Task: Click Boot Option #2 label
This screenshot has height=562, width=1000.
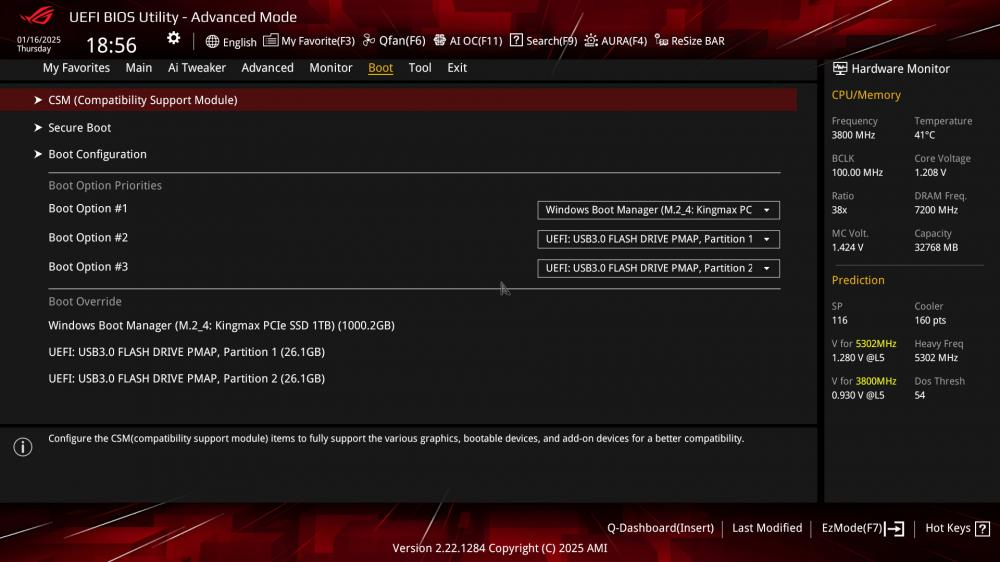Action: pos(88,238)
